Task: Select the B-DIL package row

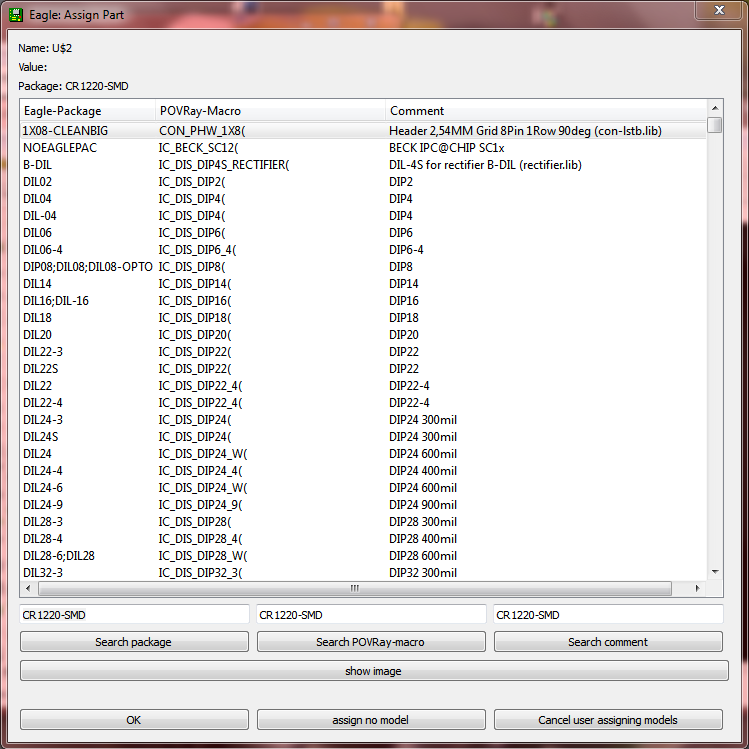Action: 363,165
